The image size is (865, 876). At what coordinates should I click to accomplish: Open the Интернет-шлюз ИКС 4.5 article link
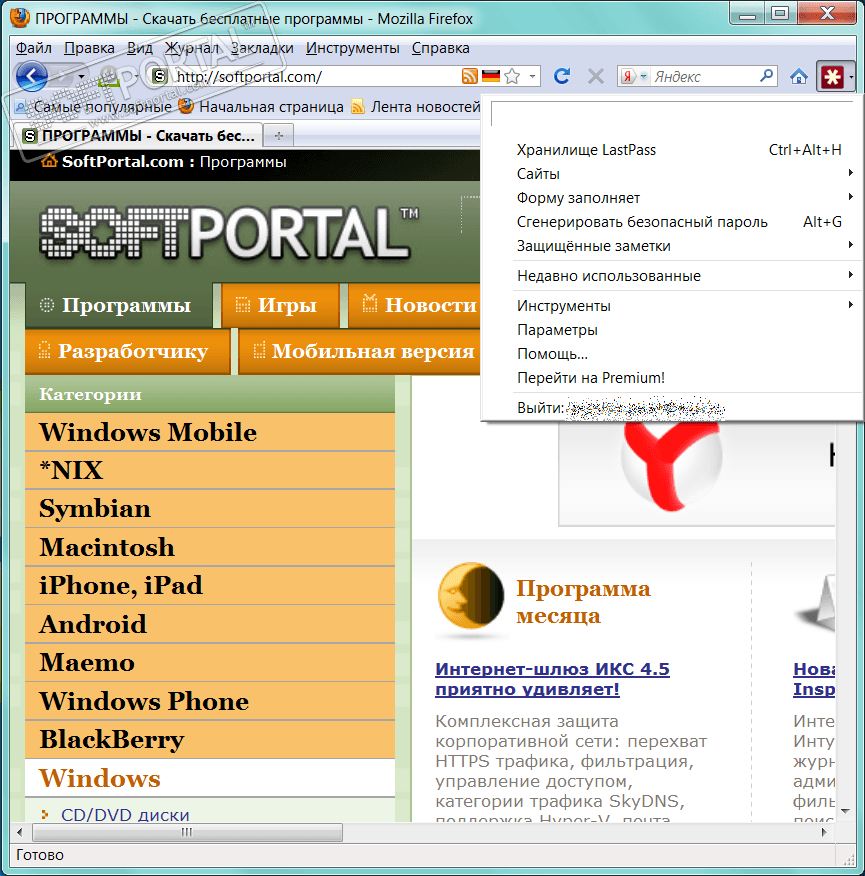tap(552, 679)
